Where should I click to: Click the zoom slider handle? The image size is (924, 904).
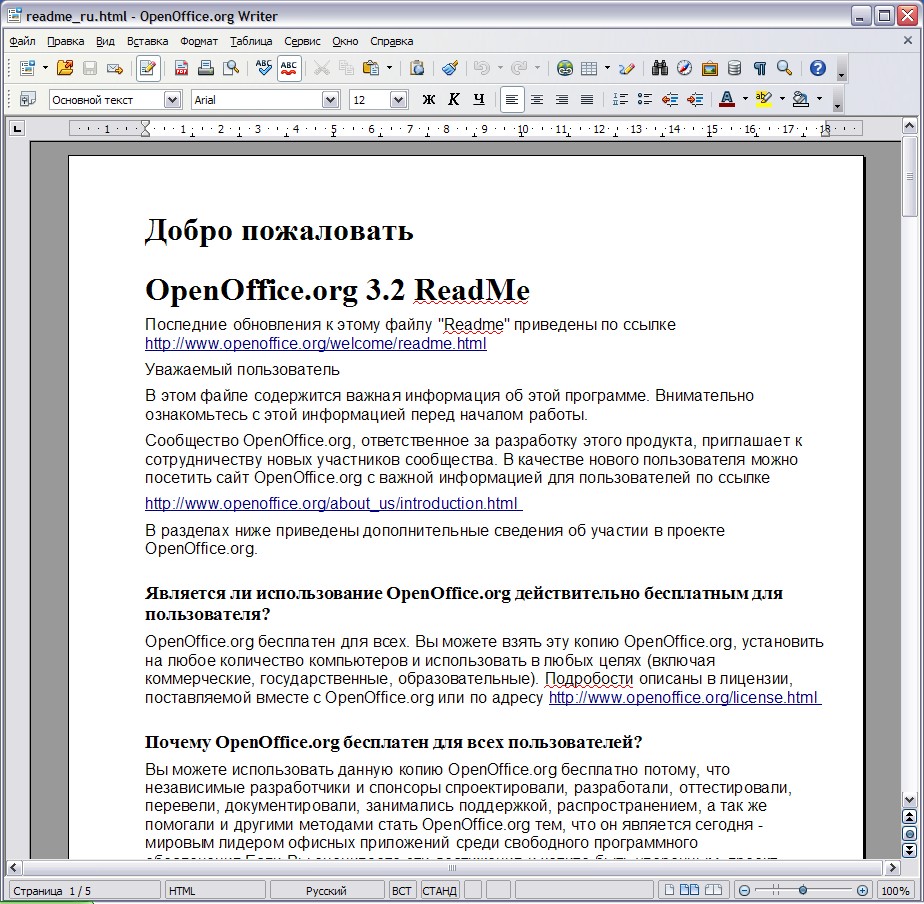[x=803, y=890]
